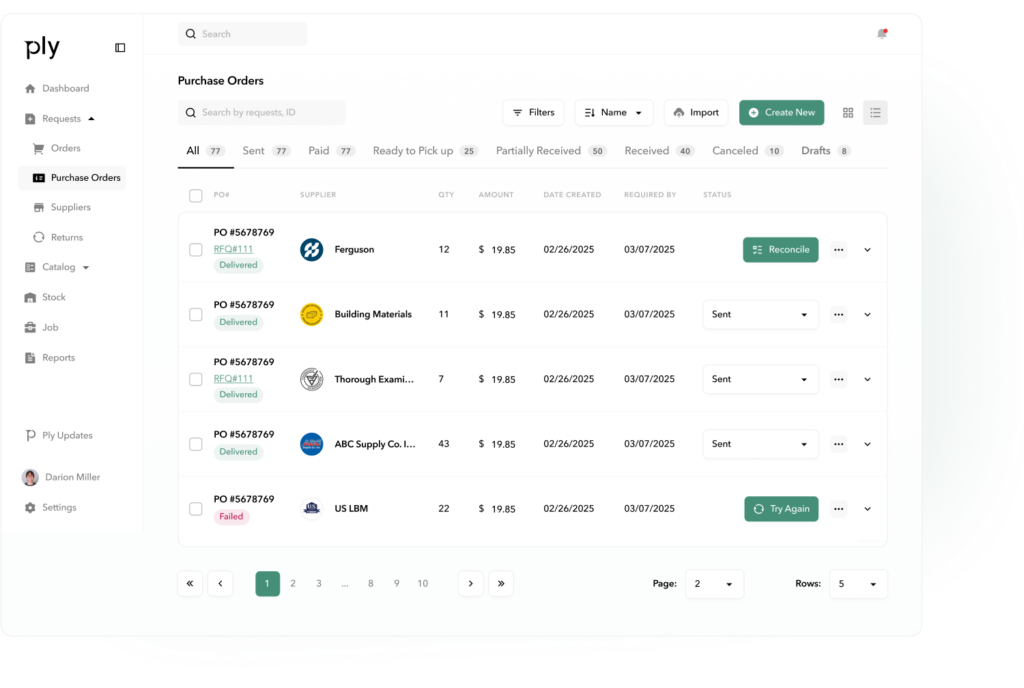Select the Ferguson order checkbox

click(196, 250)
